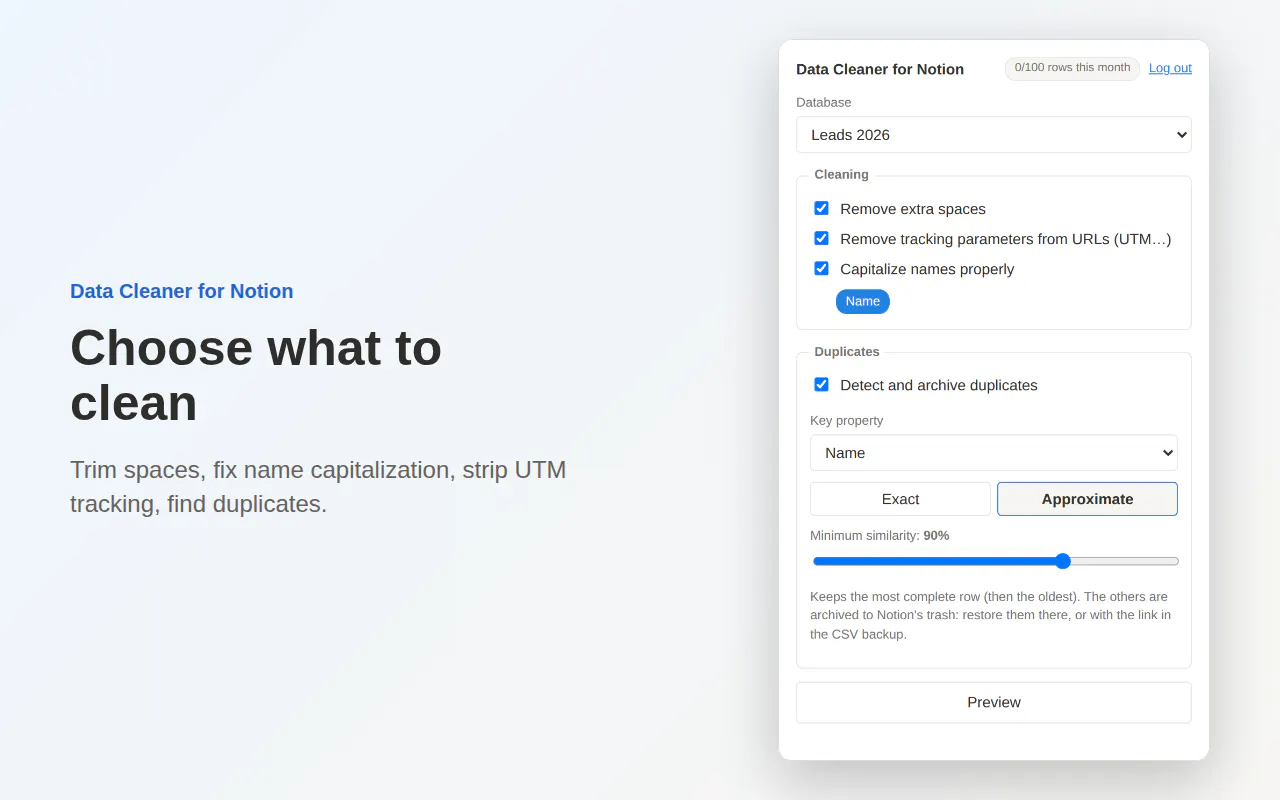Image resolution: width=1280 pixels, height=800 pixels.
Task: Click the Database label above the dropdown
Action: point(823,102)
